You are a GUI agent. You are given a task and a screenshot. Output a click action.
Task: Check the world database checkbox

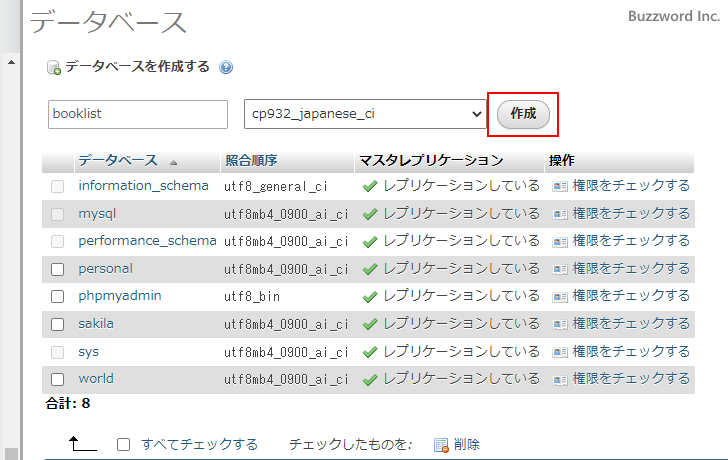(x=58, y=380)
